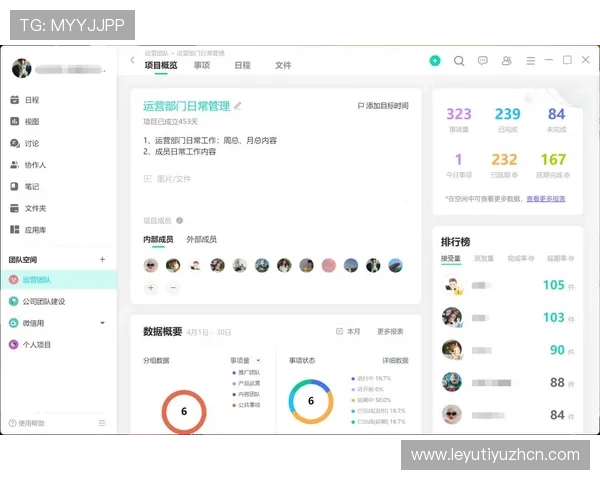Select the 延期率 ranking tab
Image resolution: width=600 pixels, height=480 pixels.
[560, 258]
